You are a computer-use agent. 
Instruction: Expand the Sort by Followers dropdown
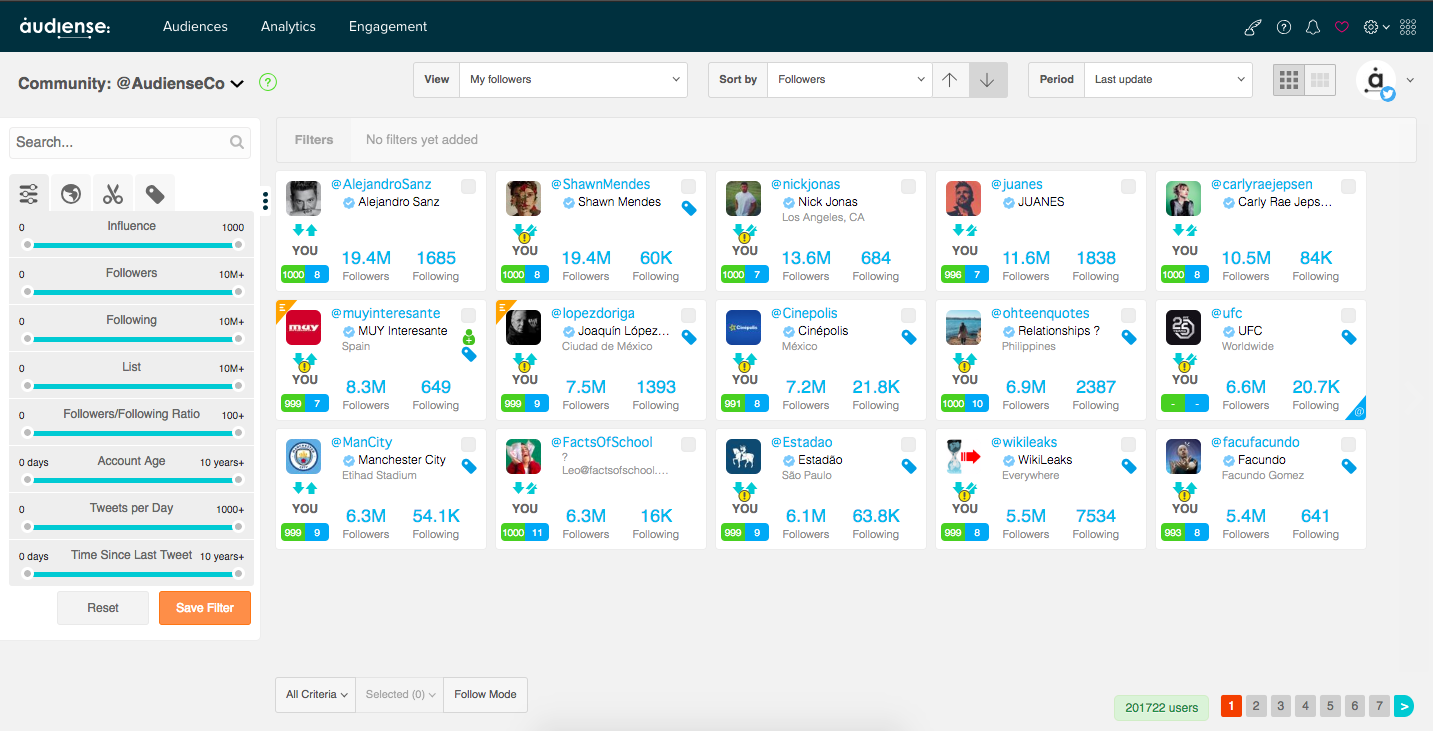pyautogui.click(x=849, y=80)
